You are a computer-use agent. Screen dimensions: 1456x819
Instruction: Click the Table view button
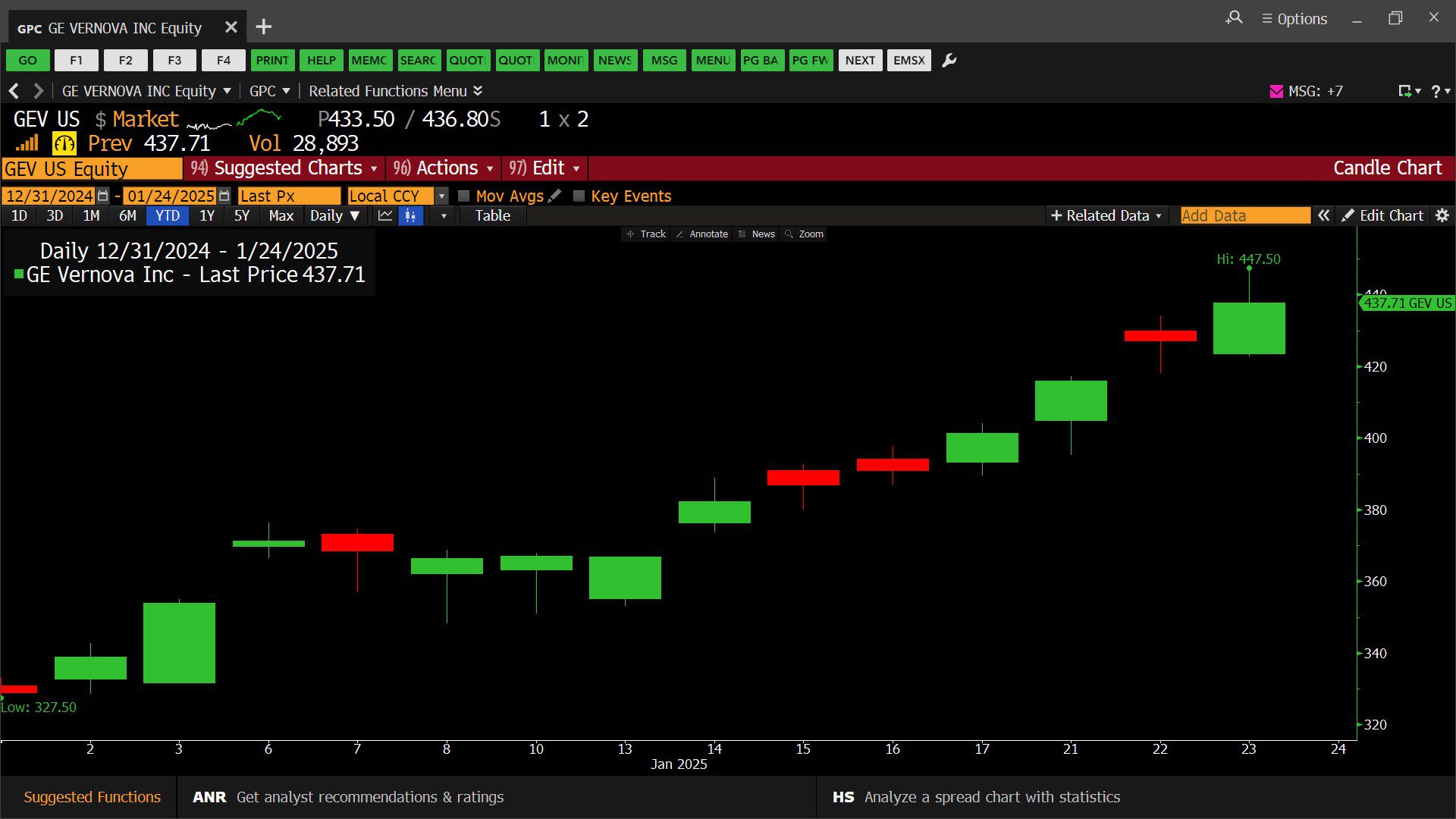pyautogui.click(x=492, y=216)
